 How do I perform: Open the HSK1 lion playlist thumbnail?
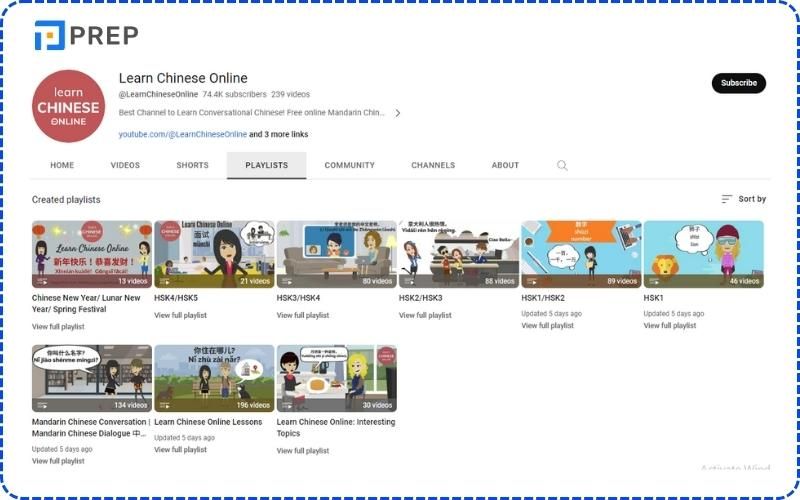(x=704, y=254)
